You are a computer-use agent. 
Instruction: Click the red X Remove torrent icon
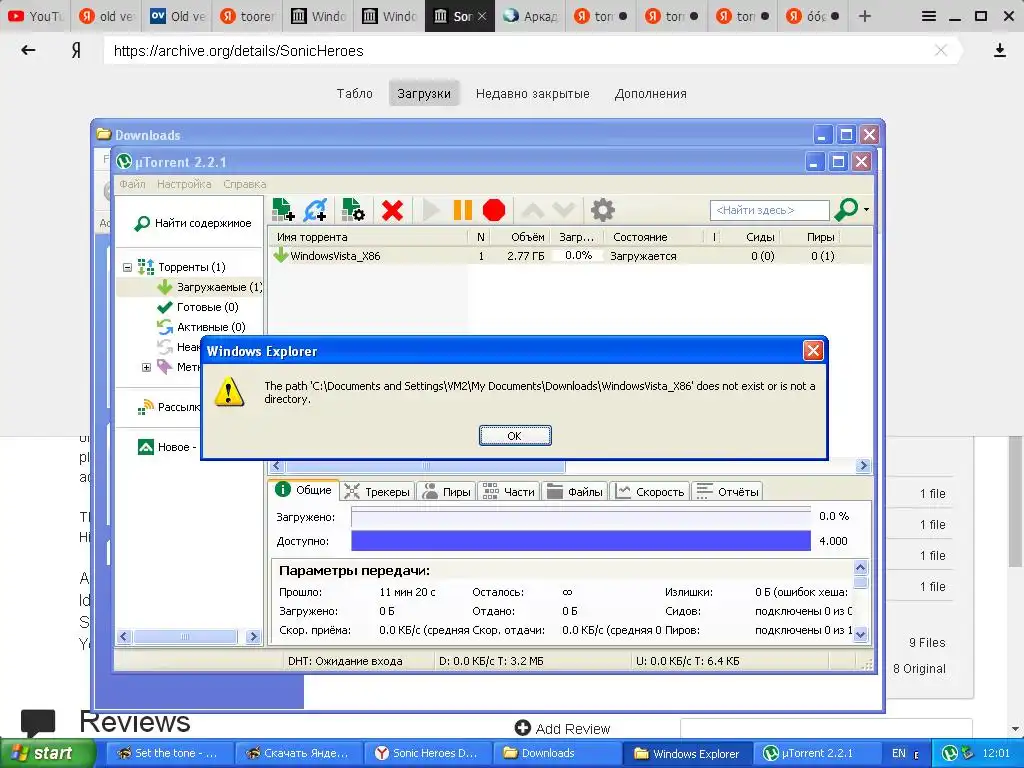pos(392,210)
